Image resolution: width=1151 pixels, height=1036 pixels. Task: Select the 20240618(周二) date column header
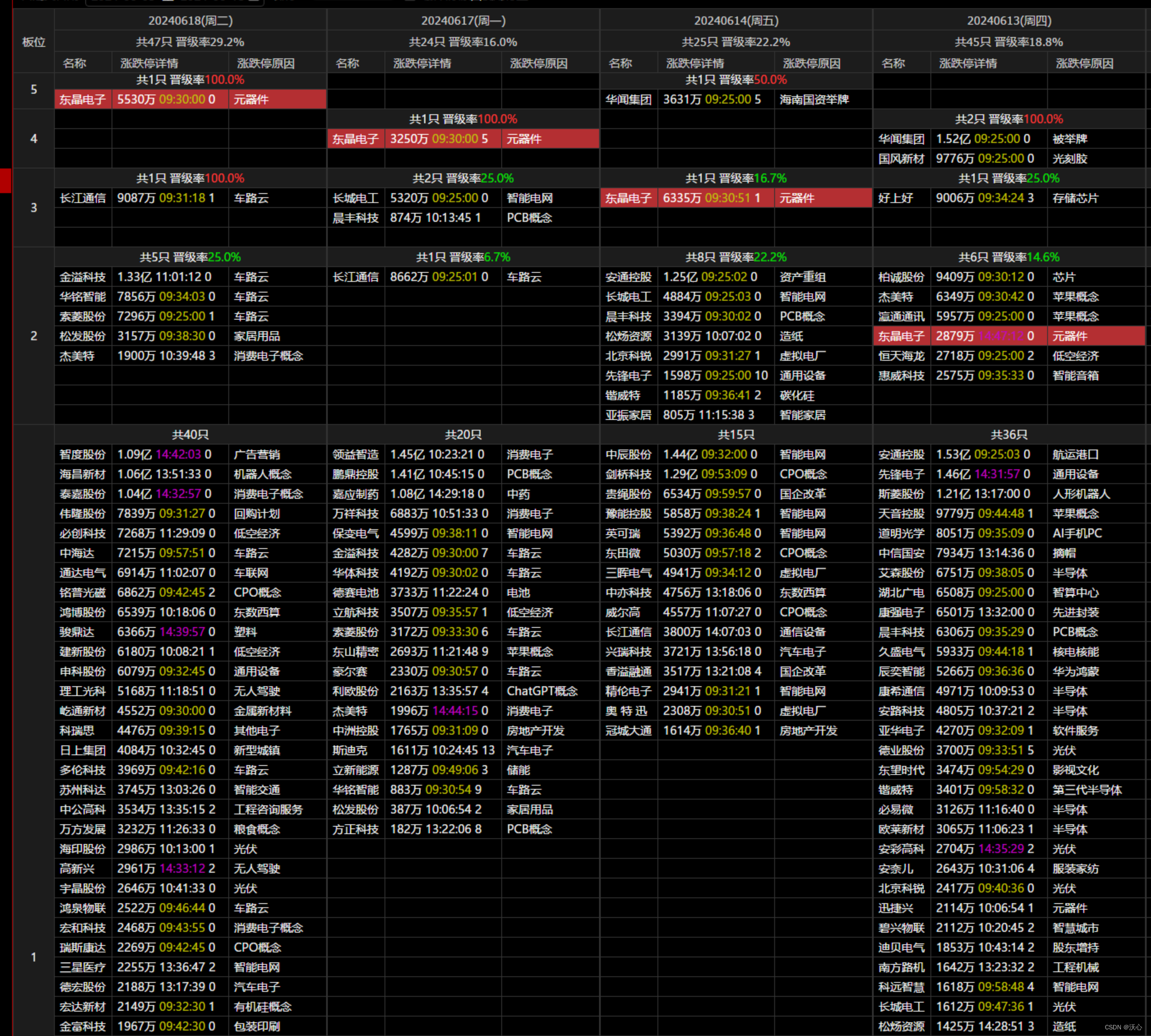pyautogui.click(x=190, y=20)
